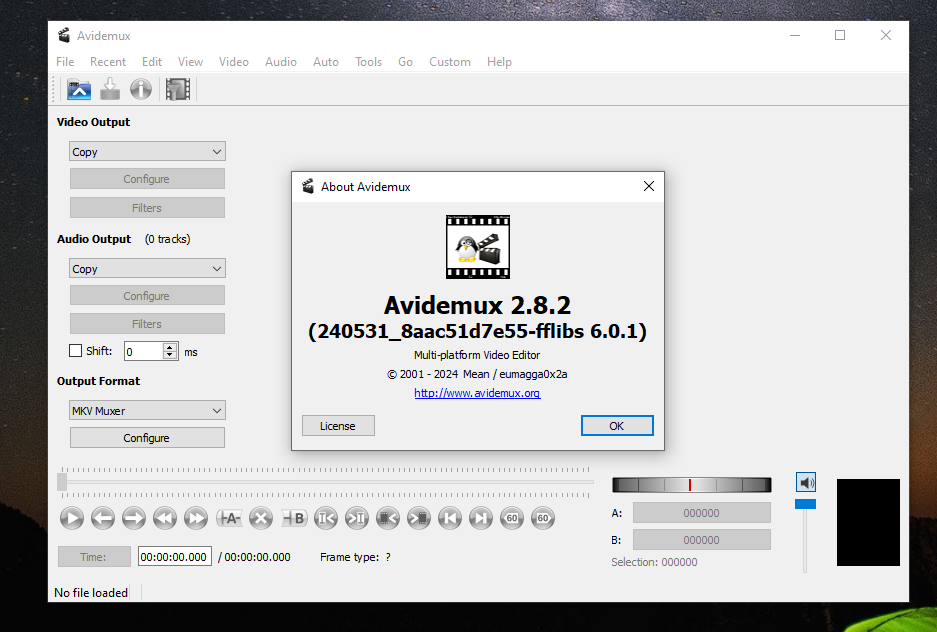This screenshot has height=632, width=937.
Task: Click the black preview thumbnail
Action: [868, 522]
